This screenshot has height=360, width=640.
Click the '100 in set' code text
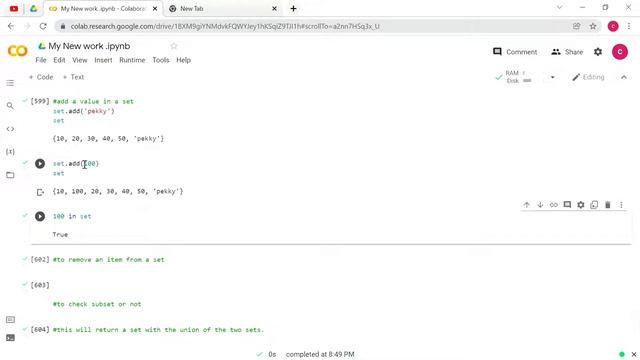[x=72, y=216]
